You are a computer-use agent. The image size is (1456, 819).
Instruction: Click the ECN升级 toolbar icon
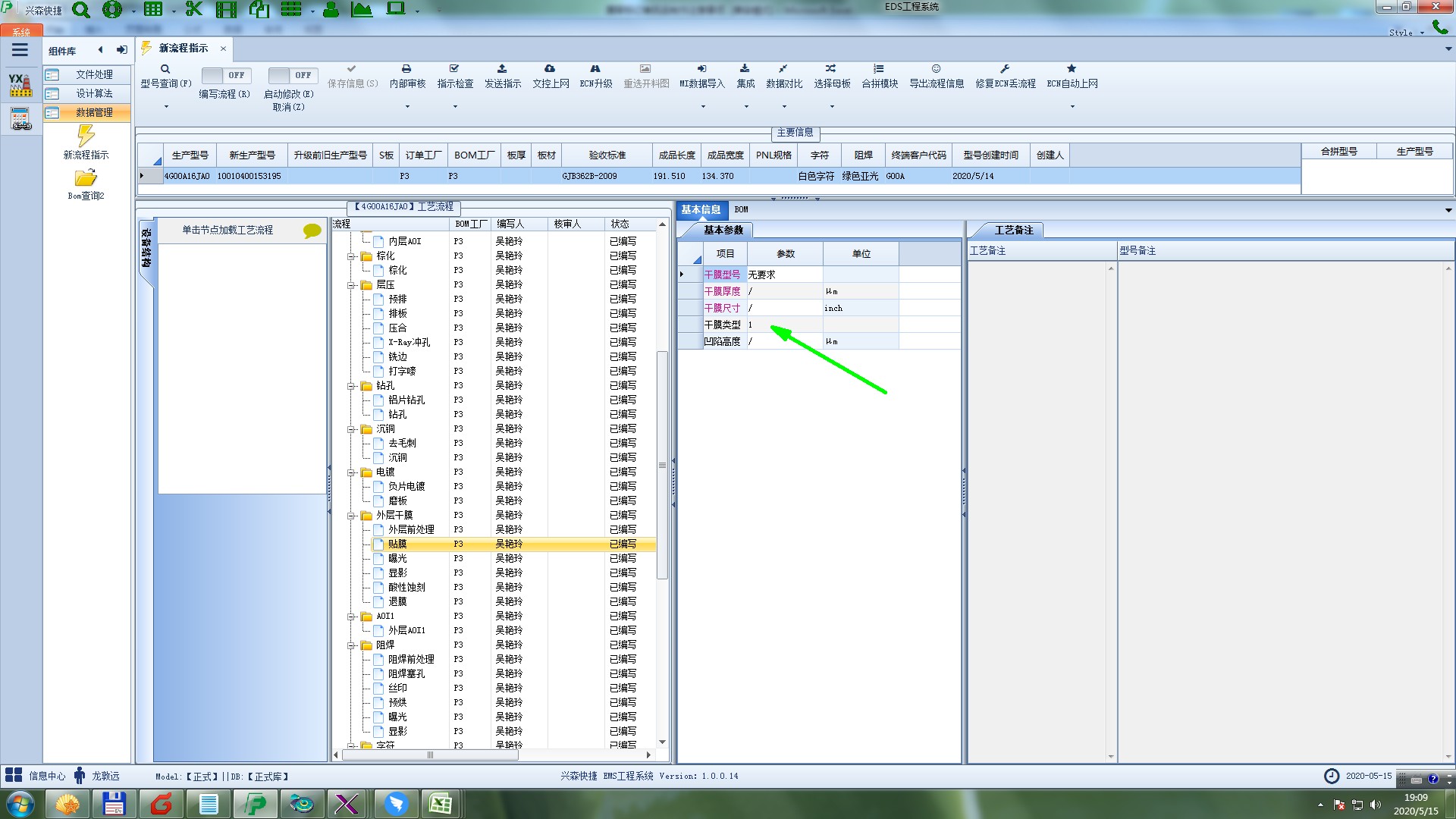pos(595,69)
